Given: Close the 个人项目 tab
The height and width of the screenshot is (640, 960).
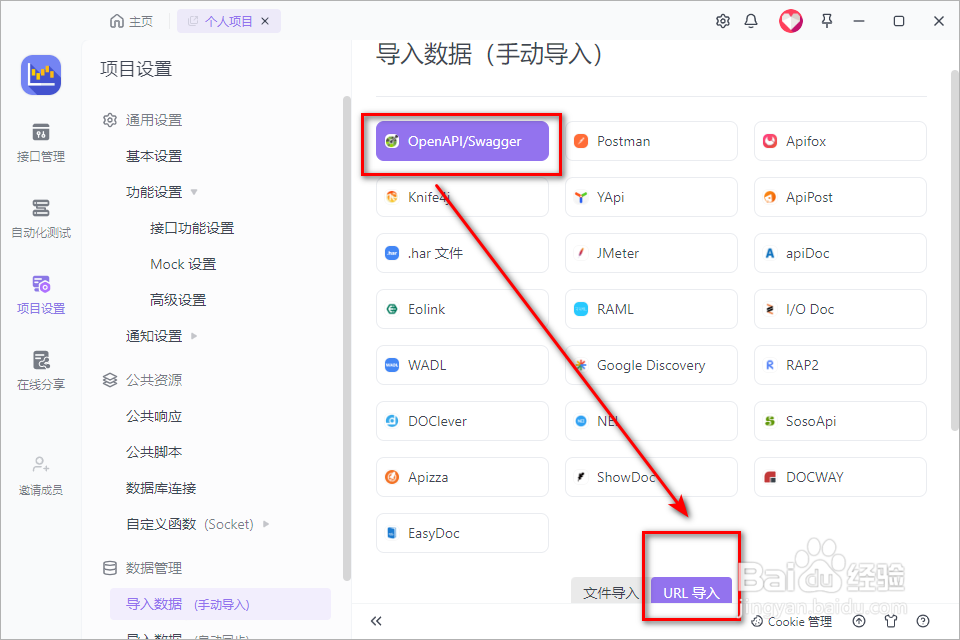Looking at the screenshot, I should tap(265, 21).
